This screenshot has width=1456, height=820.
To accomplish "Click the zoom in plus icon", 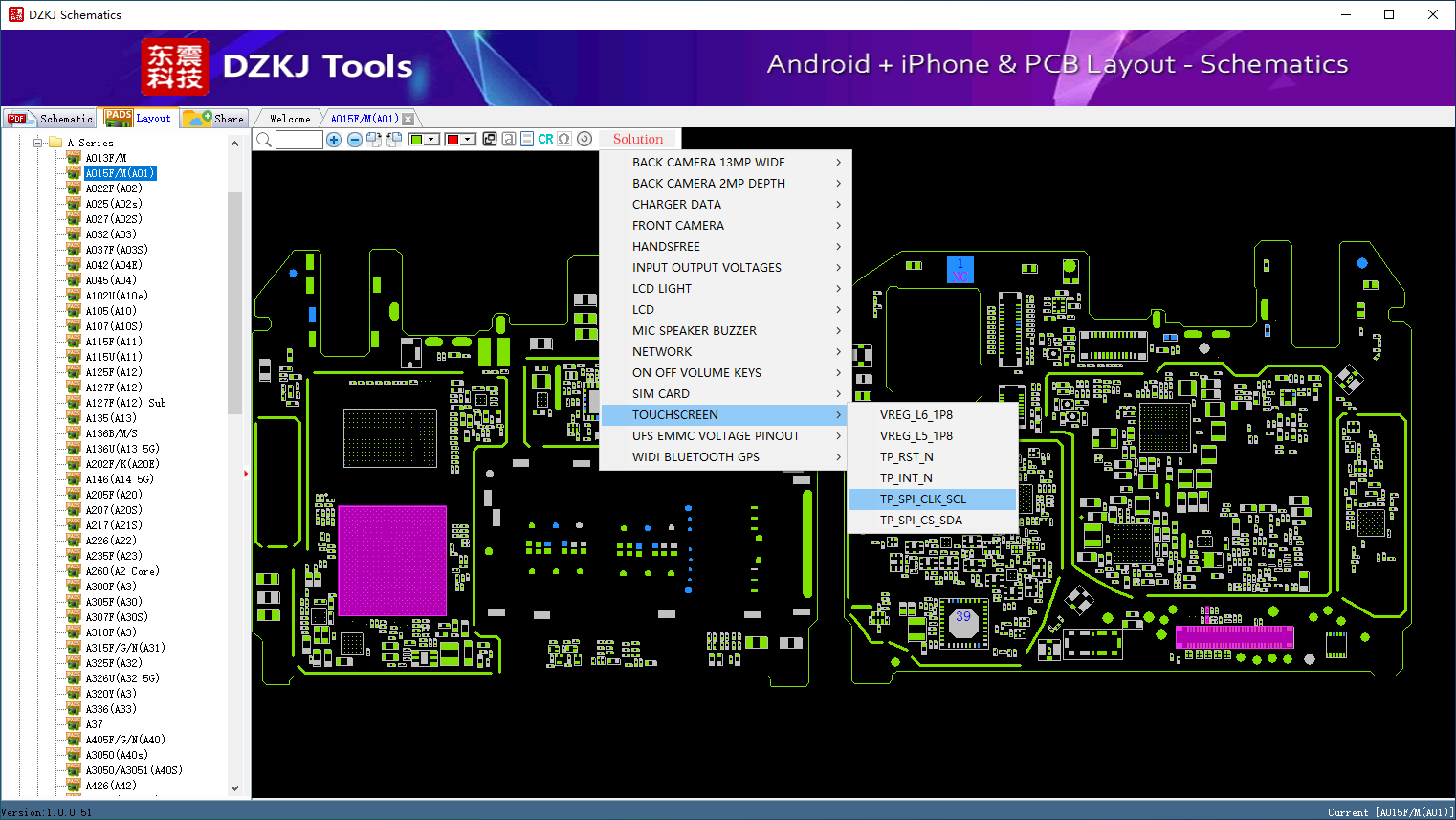I will pos(334,140).
